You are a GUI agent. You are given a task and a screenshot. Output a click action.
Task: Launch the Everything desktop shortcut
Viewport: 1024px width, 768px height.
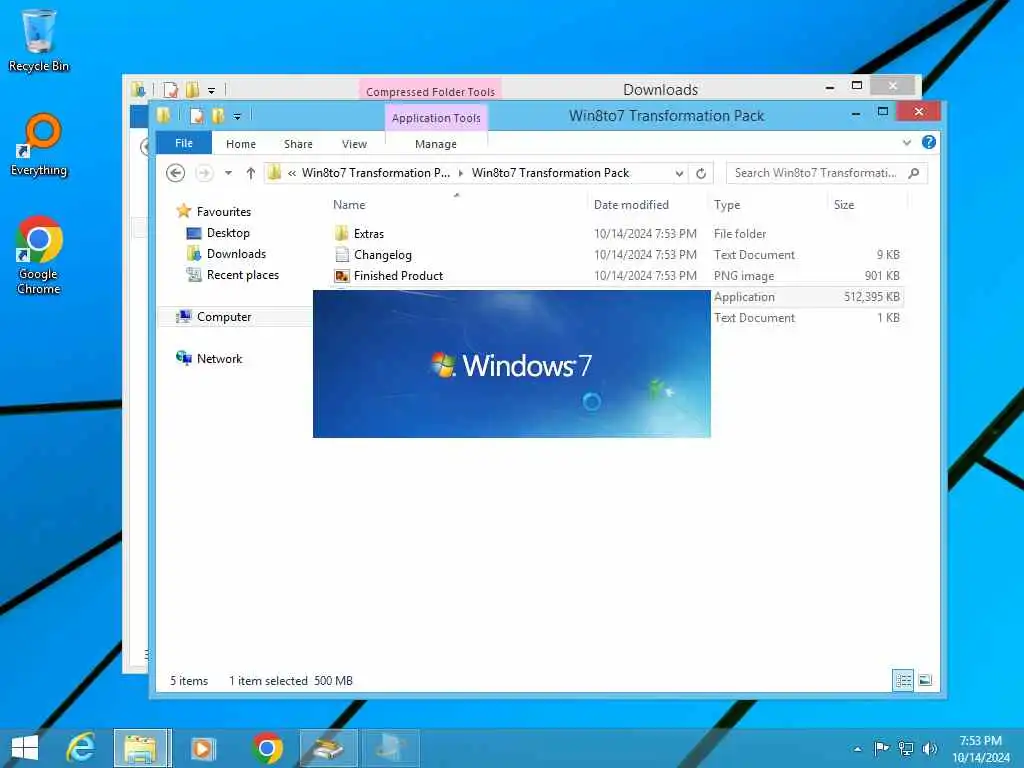(x=39, y=145)
